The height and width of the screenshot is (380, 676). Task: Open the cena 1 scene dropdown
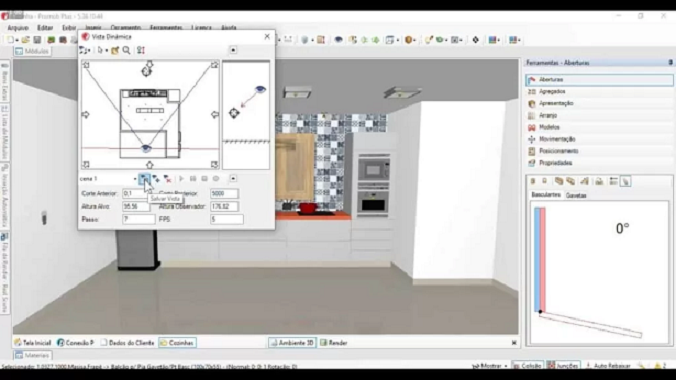click(135, 179)
